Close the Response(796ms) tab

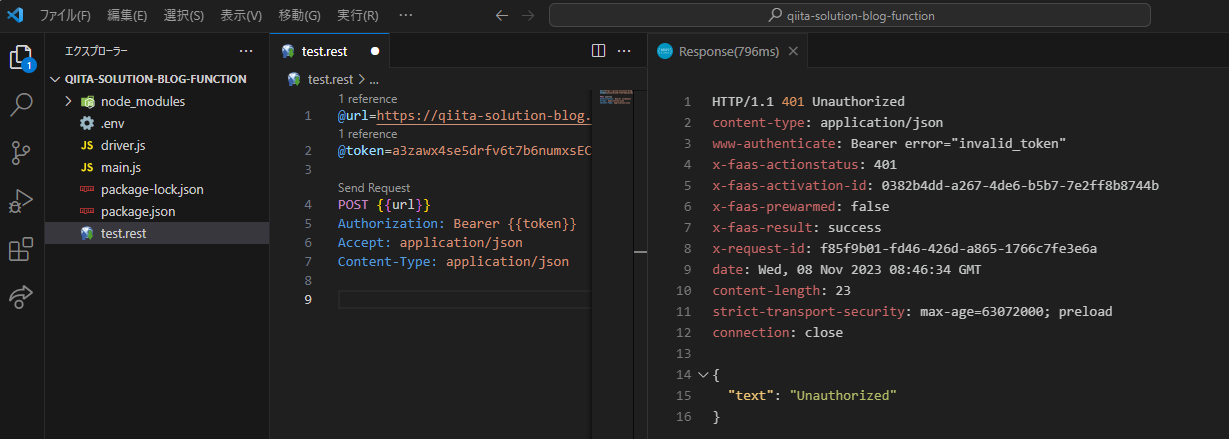pos(794,52)
